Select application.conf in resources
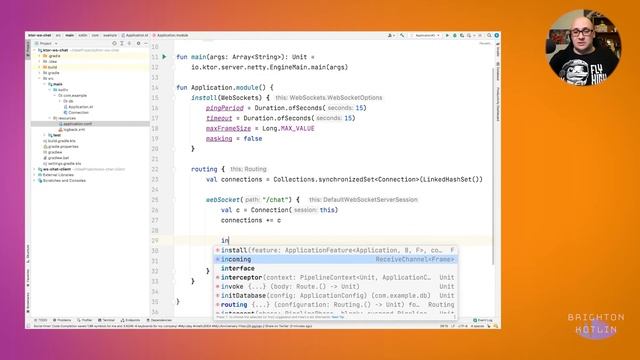Image resolution: width=640 pixels, height=360 pixels. click(x=75, y=124)
